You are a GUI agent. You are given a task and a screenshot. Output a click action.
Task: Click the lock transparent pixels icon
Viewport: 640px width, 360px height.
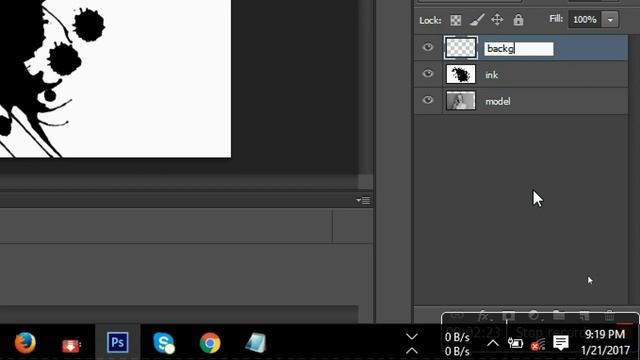coord(456,20)
